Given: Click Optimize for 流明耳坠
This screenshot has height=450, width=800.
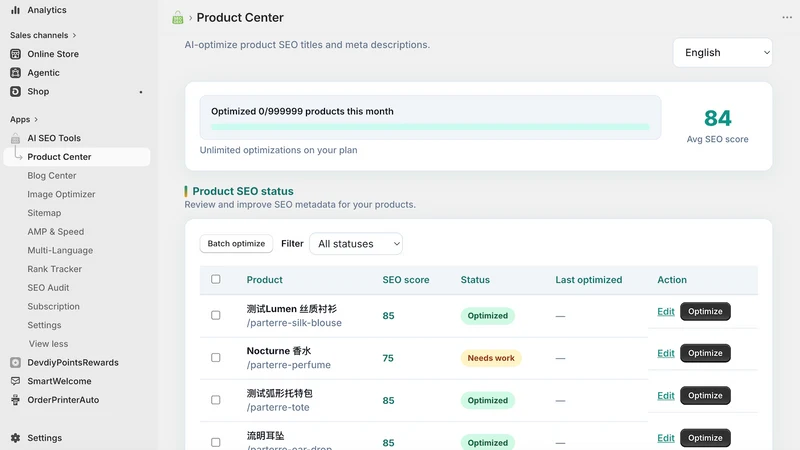Looking at the screenshot, I should (x=705, y=438).
